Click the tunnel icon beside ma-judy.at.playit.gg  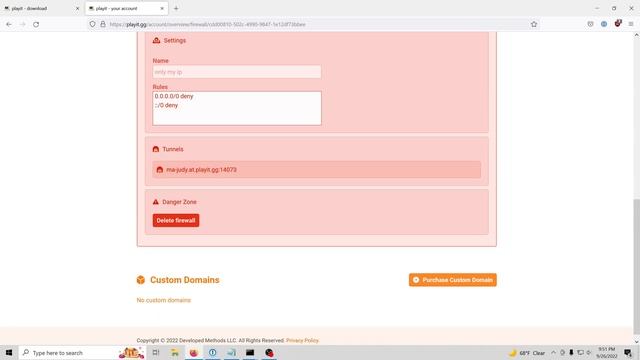click(x=160, y=169)
